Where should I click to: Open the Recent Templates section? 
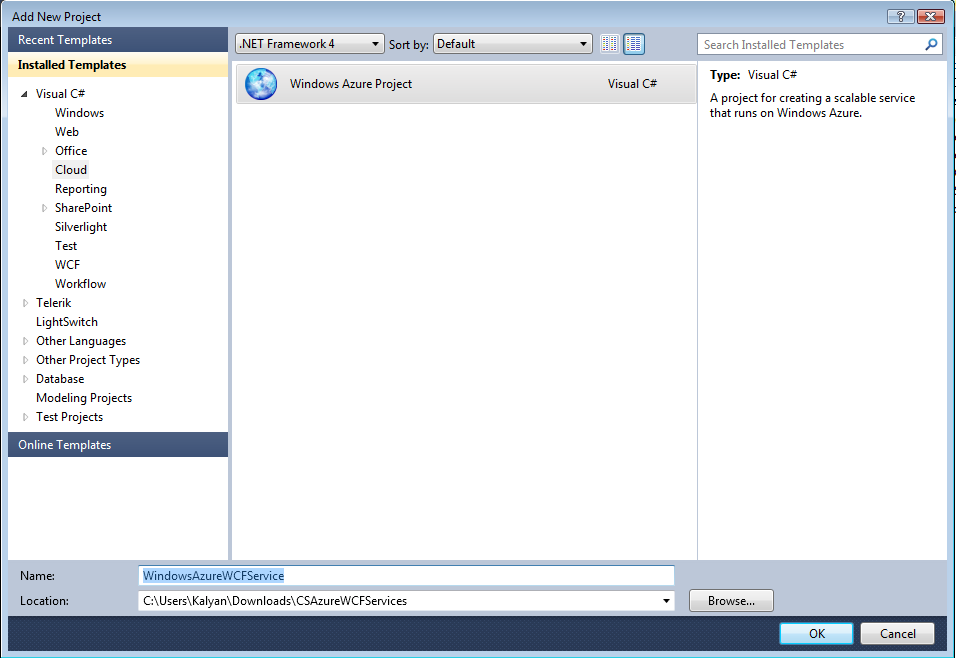pos(118,40)
